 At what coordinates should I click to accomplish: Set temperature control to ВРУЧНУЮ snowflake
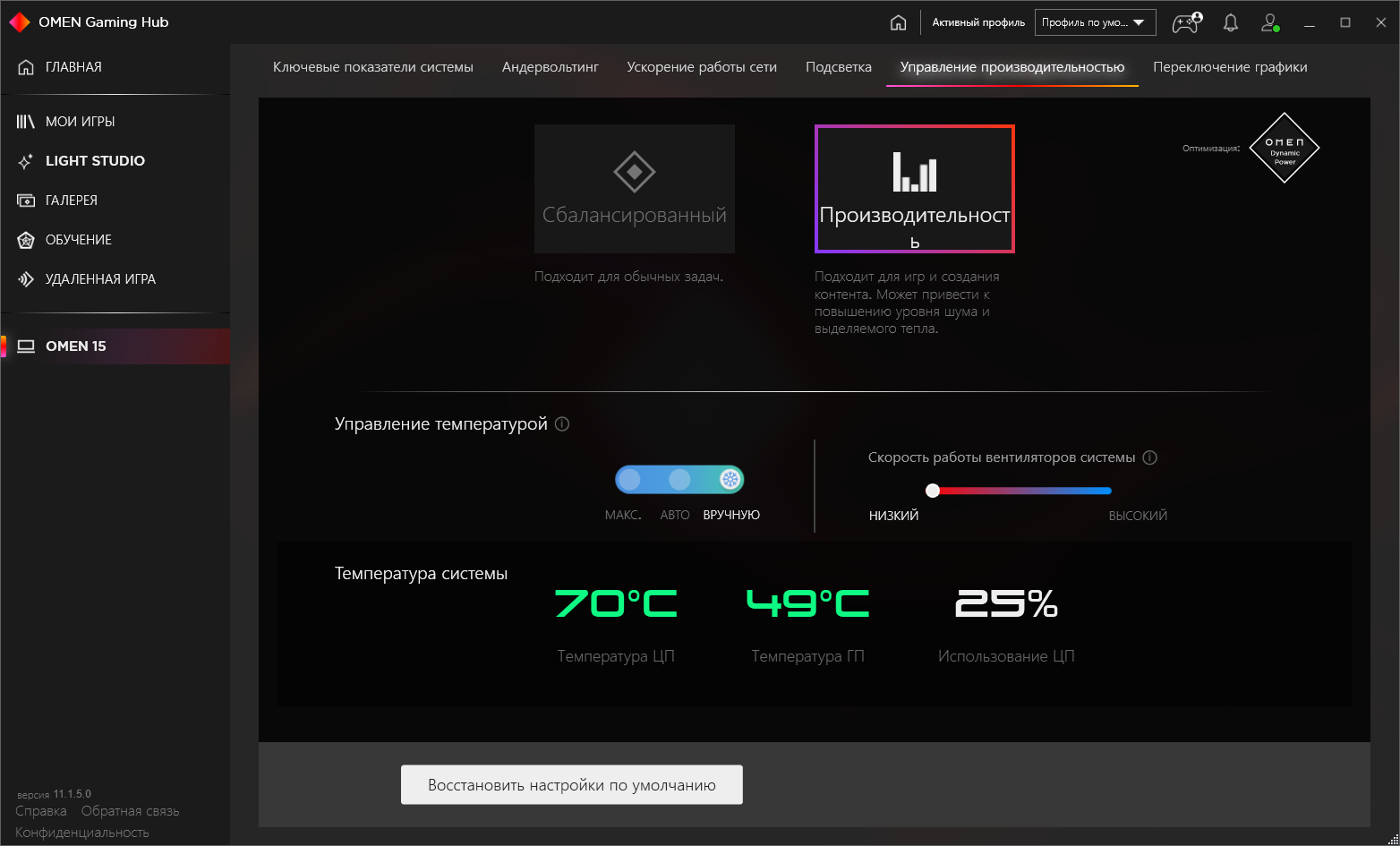pos(730,480)
